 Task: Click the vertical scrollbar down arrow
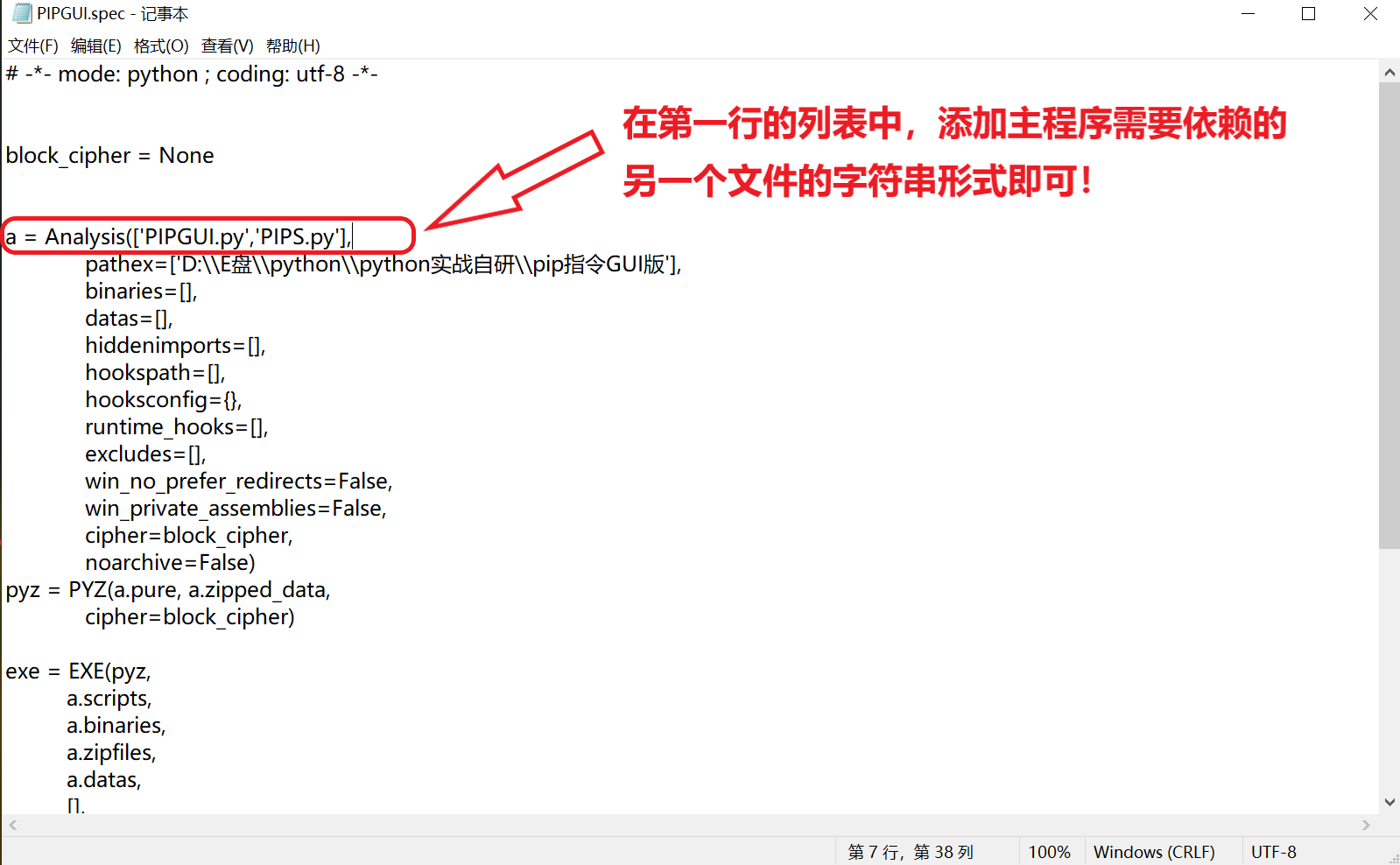coord(1389,802)
